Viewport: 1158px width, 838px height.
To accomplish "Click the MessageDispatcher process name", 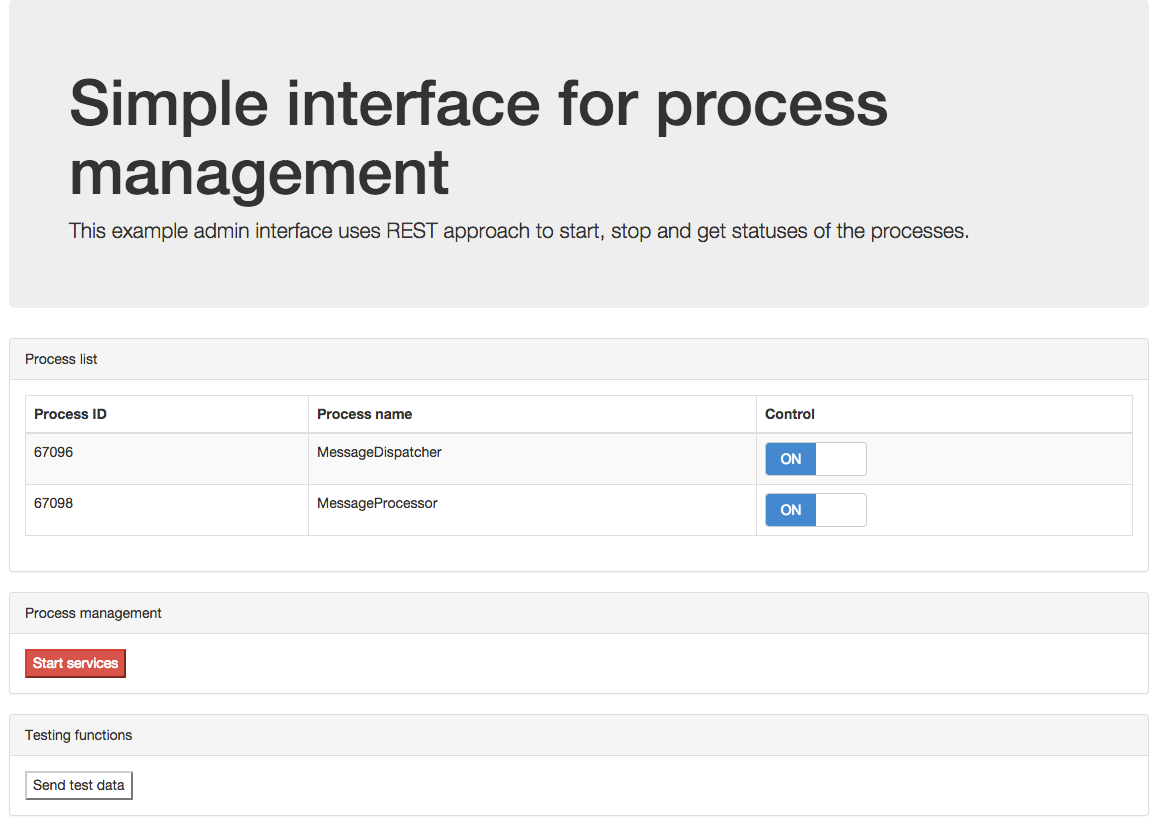I will tap(379, 453).
